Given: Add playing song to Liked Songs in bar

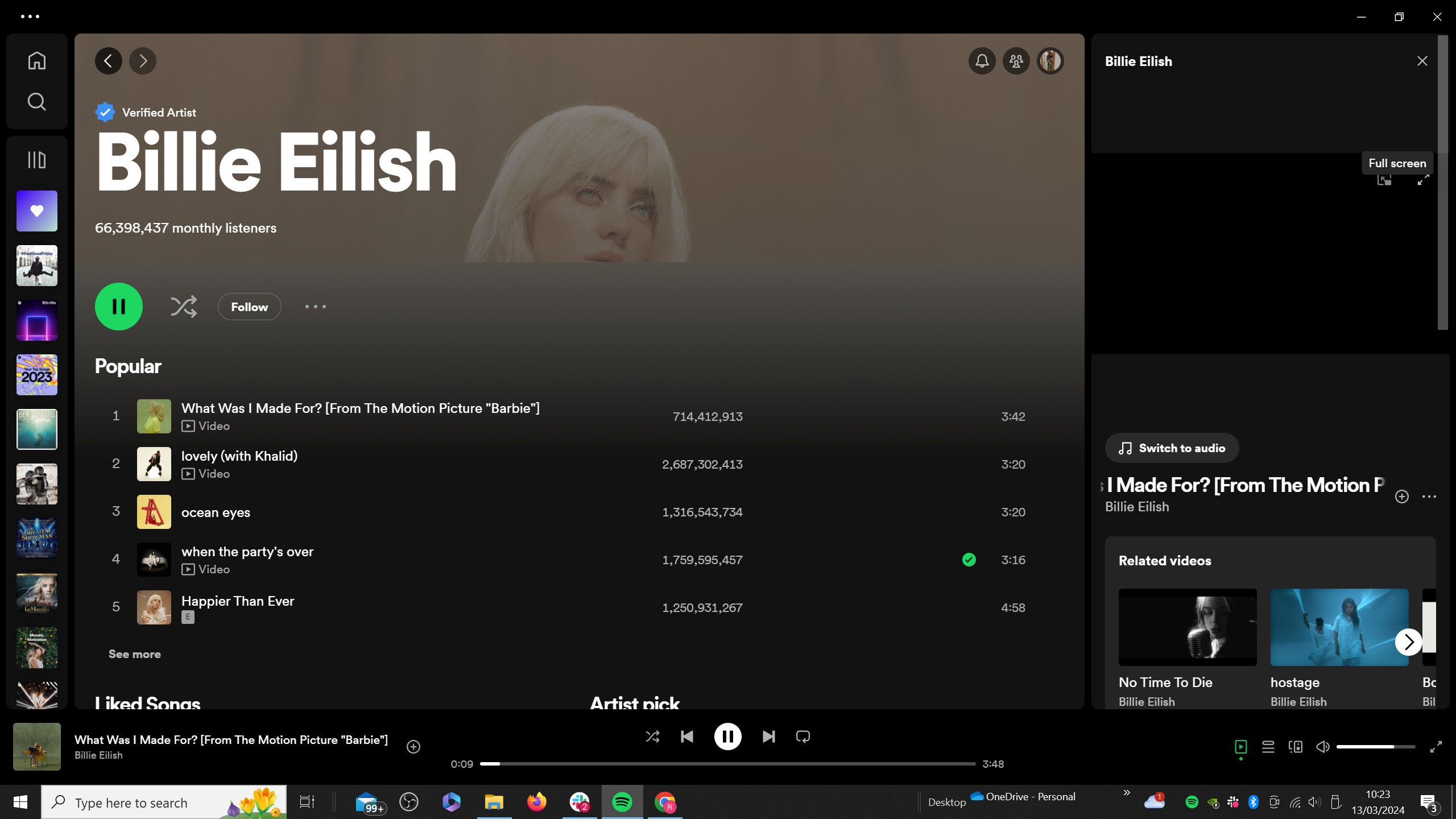Looking at the screenshot, I should tap(413, 747).
